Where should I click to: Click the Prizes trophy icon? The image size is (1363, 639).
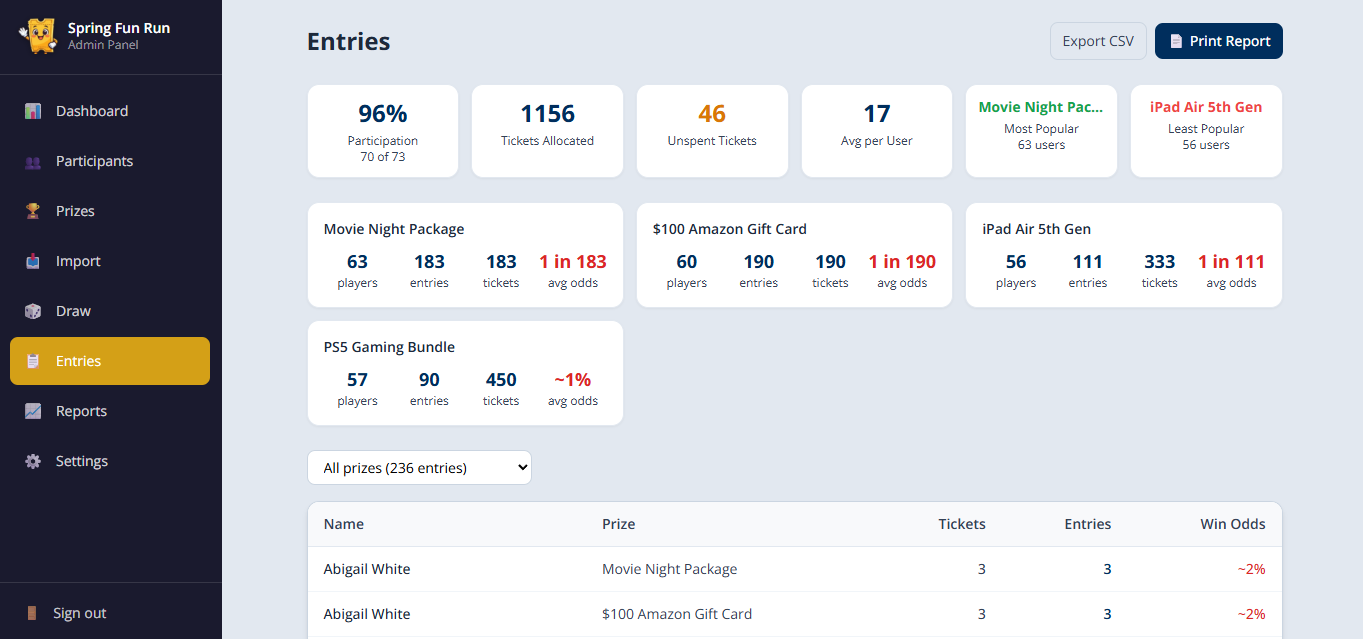point(33,211)
